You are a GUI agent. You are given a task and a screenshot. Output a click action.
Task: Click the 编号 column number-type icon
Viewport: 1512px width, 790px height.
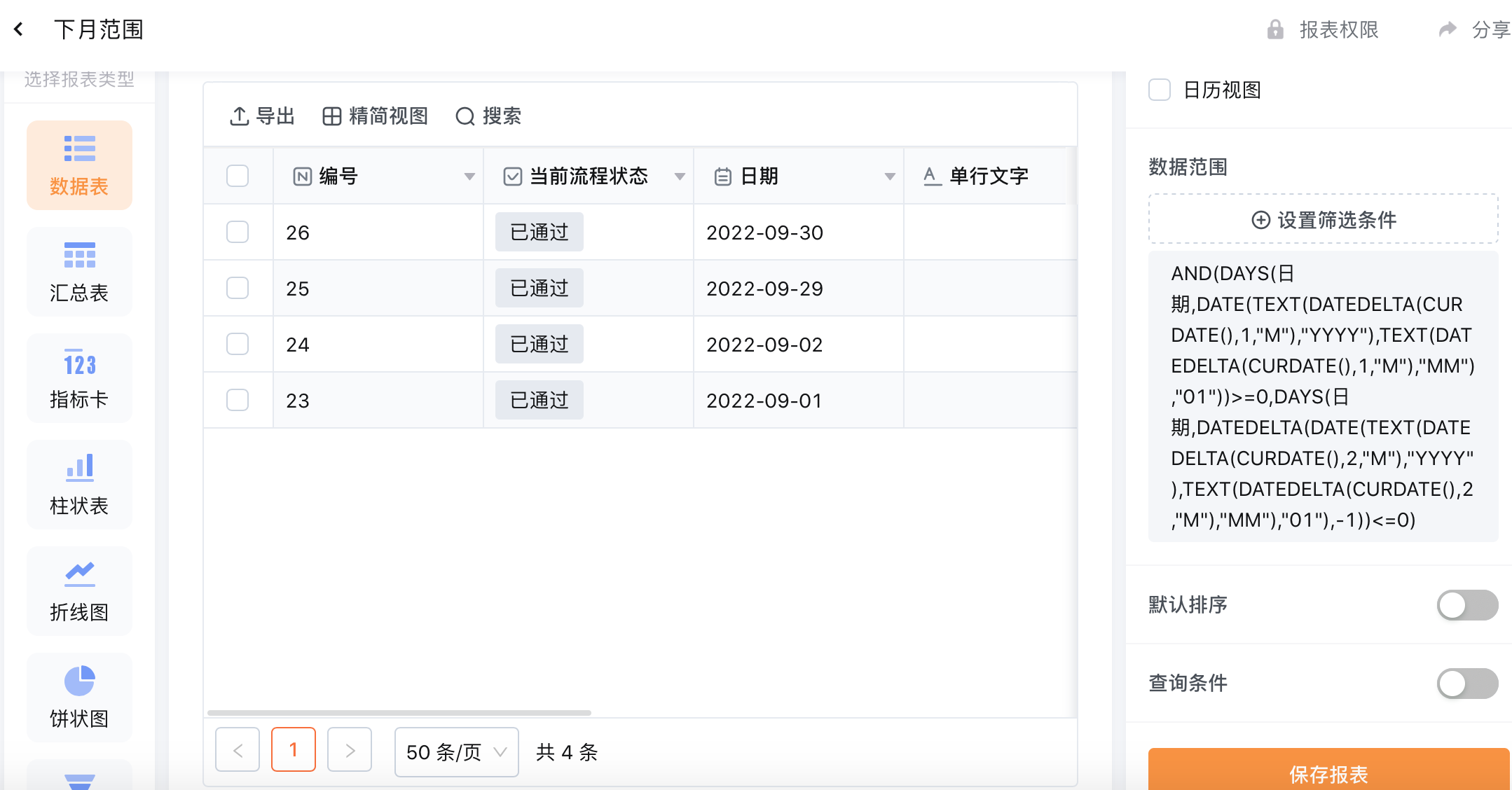coord(302,176)
